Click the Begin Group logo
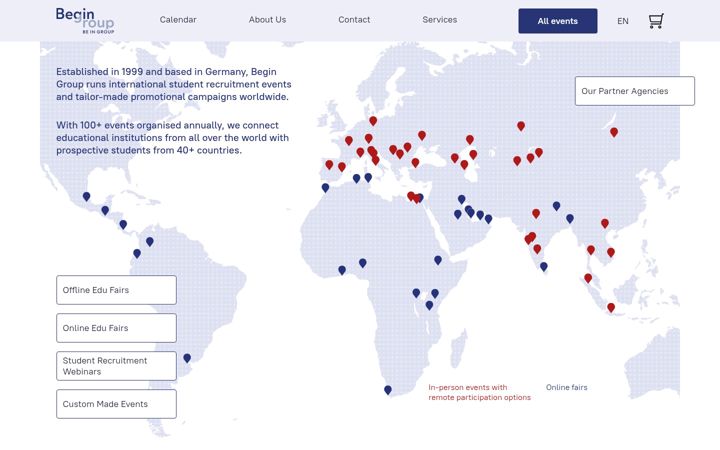This screenshot has width=720, height=450. coord(85,21)
